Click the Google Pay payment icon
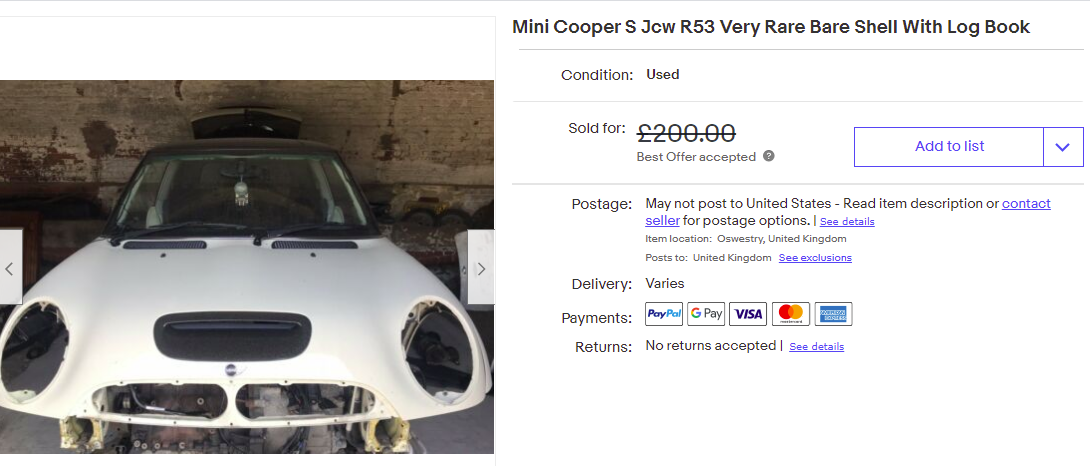The height and width of the screenshot is (466, 1090). tap(706, 314)
